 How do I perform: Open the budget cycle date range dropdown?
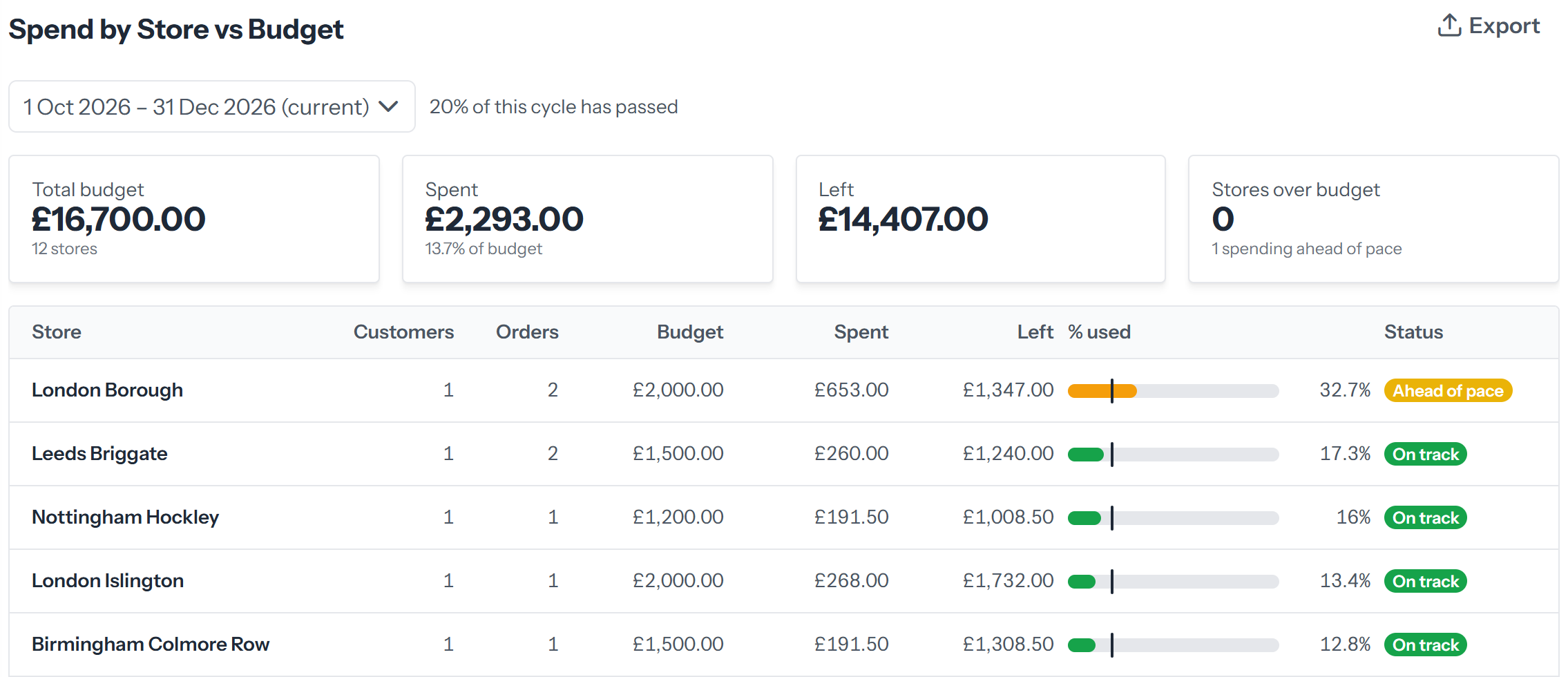click(212, 106)
